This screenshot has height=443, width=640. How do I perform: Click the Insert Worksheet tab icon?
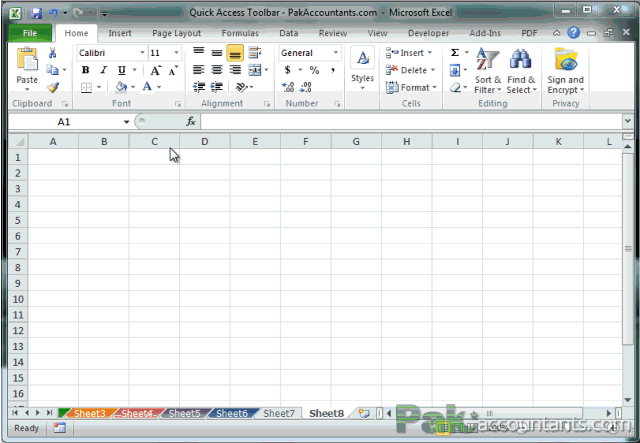coord(363,413)
